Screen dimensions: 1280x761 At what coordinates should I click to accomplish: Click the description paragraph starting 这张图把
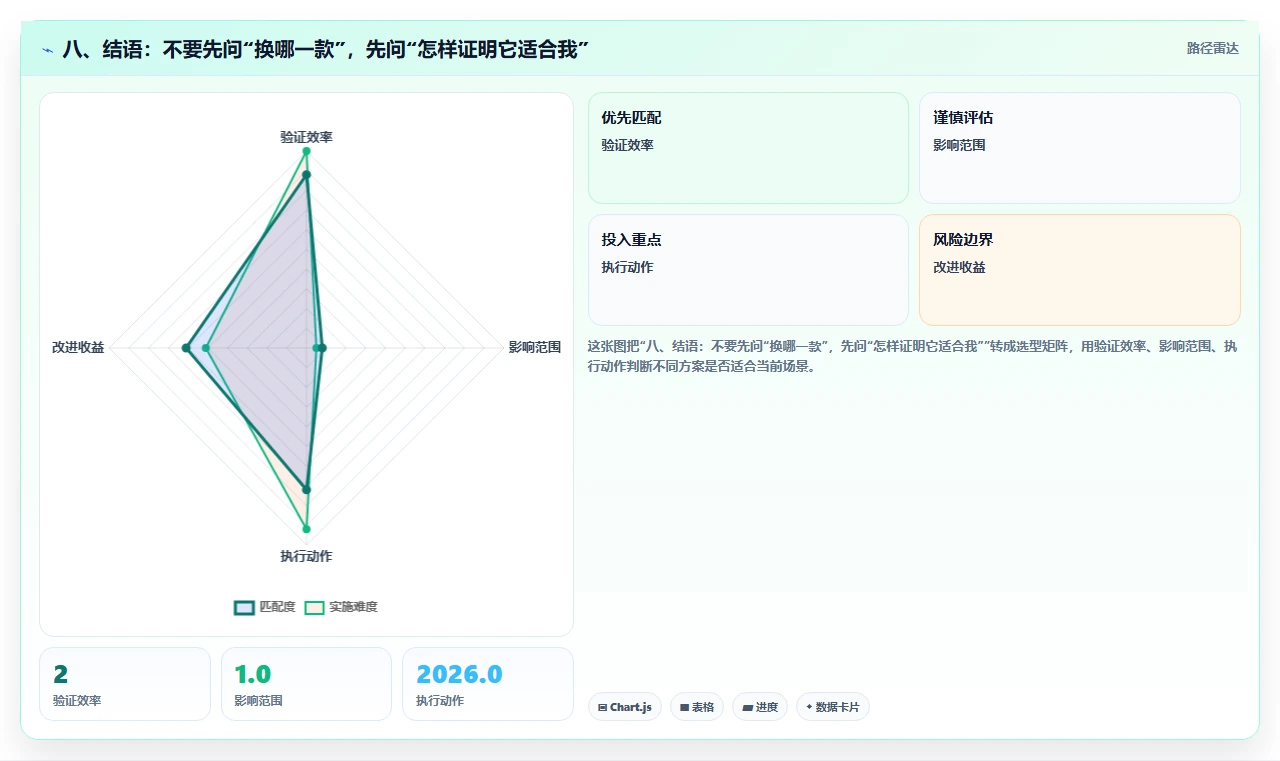pyautogui.click(x=913, y=356)
